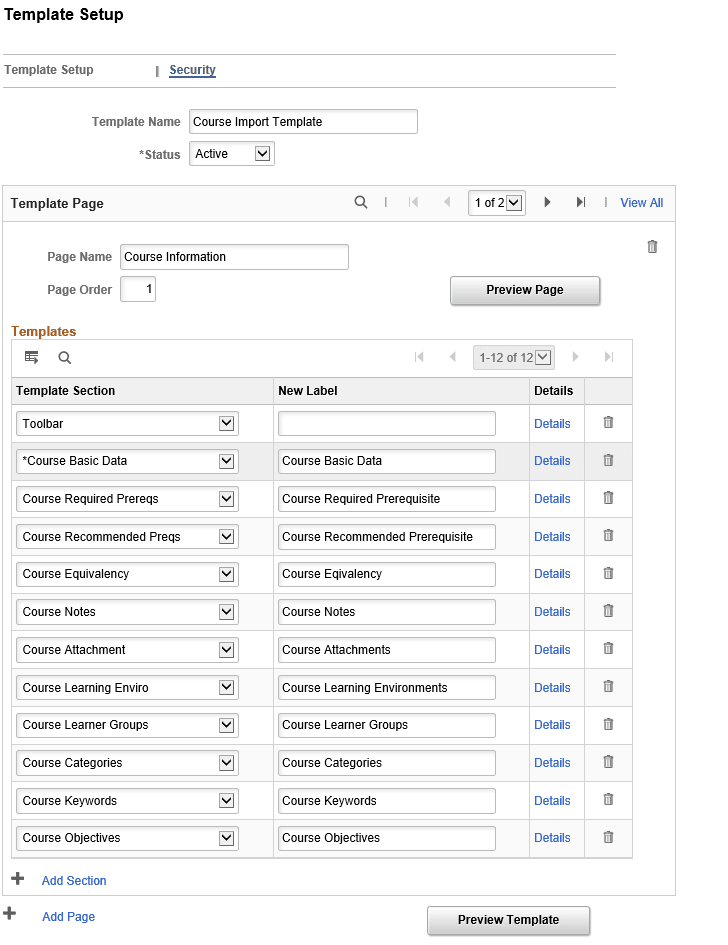Click the View All link
Viewport: 728px width, 945px height.
pos(641,203)
